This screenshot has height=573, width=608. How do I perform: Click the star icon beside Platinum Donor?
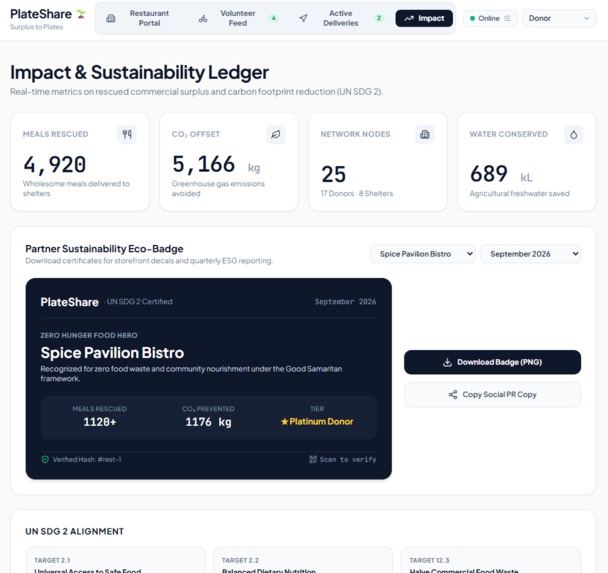[285, 421]
